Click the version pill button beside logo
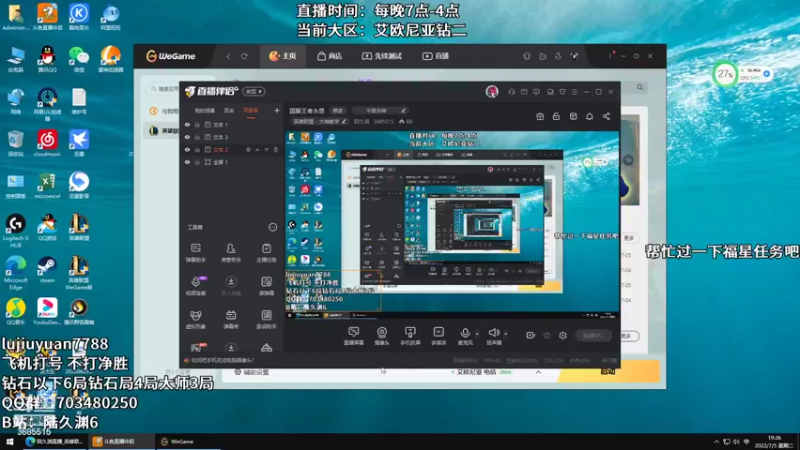Image resolution: width=800 pixels, height=450 pixels. 254,91
